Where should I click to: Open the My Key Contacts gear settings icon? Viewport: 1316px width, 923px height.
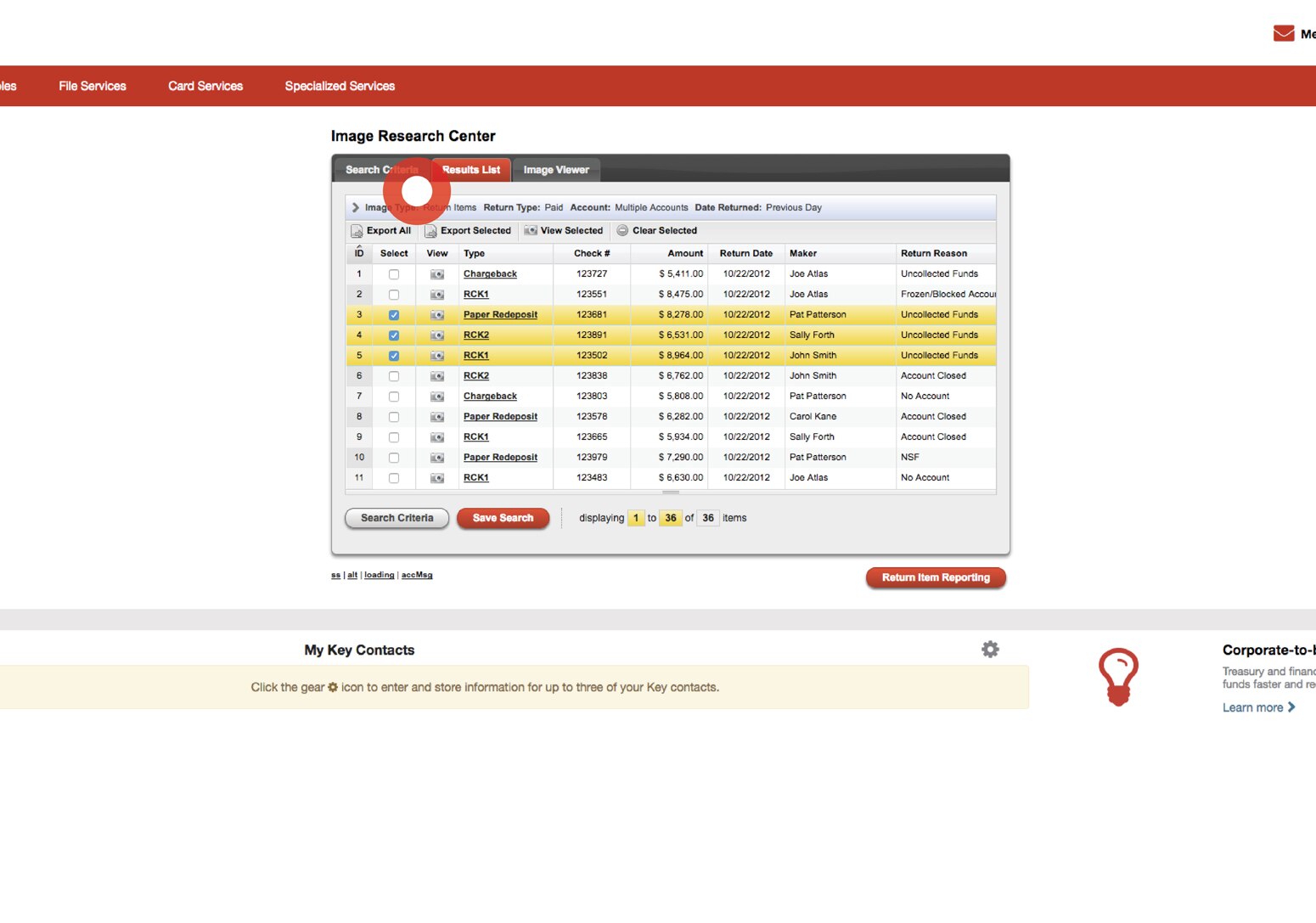[x=990, y=649]
